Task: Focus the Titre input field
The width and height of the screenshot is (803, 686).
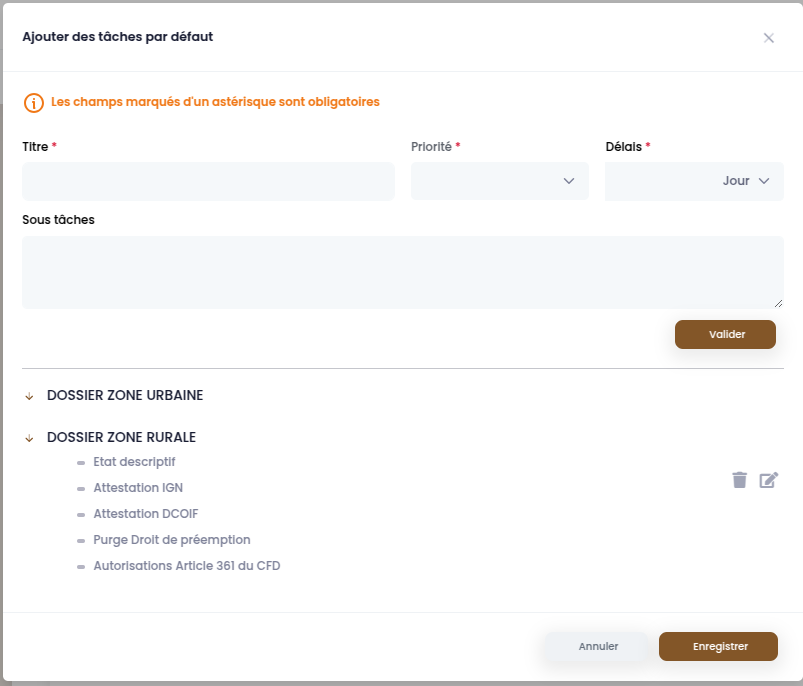Action: point(208,181)
